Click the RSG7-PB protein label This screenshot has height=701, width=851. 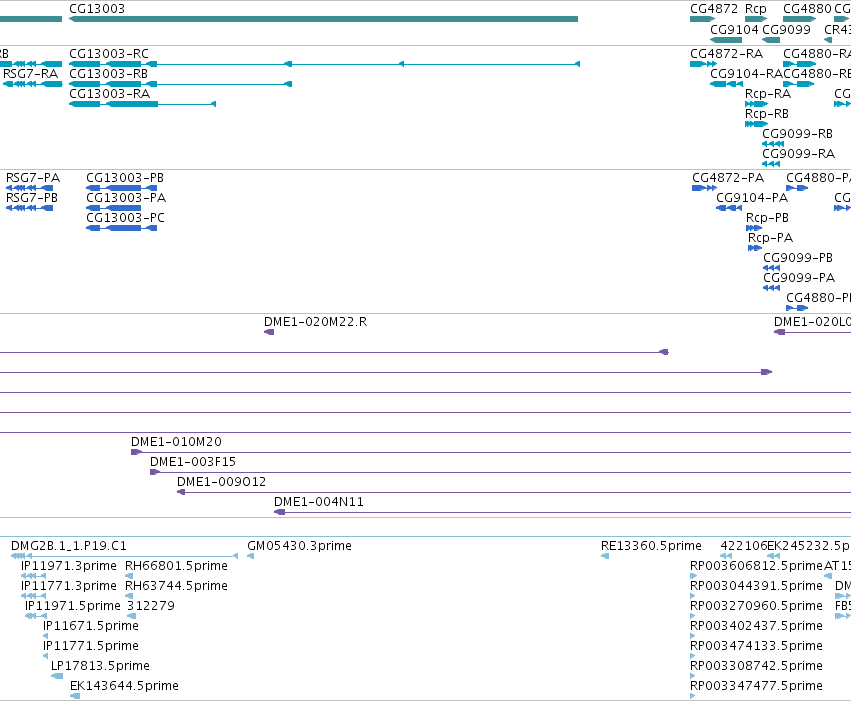32,198
